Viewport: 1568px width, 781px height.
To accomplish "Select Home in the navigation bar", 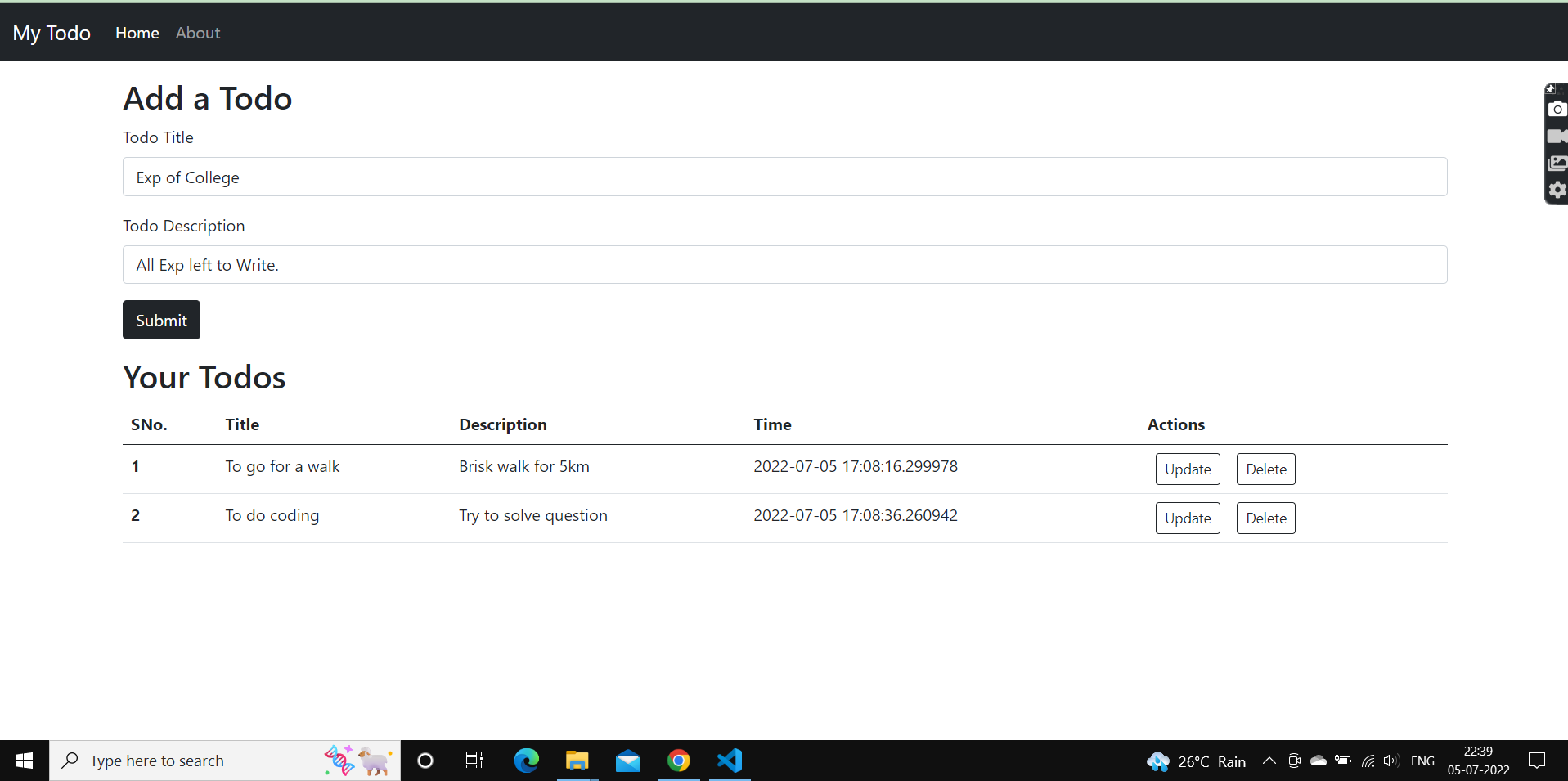I will [x=137, y=33].
